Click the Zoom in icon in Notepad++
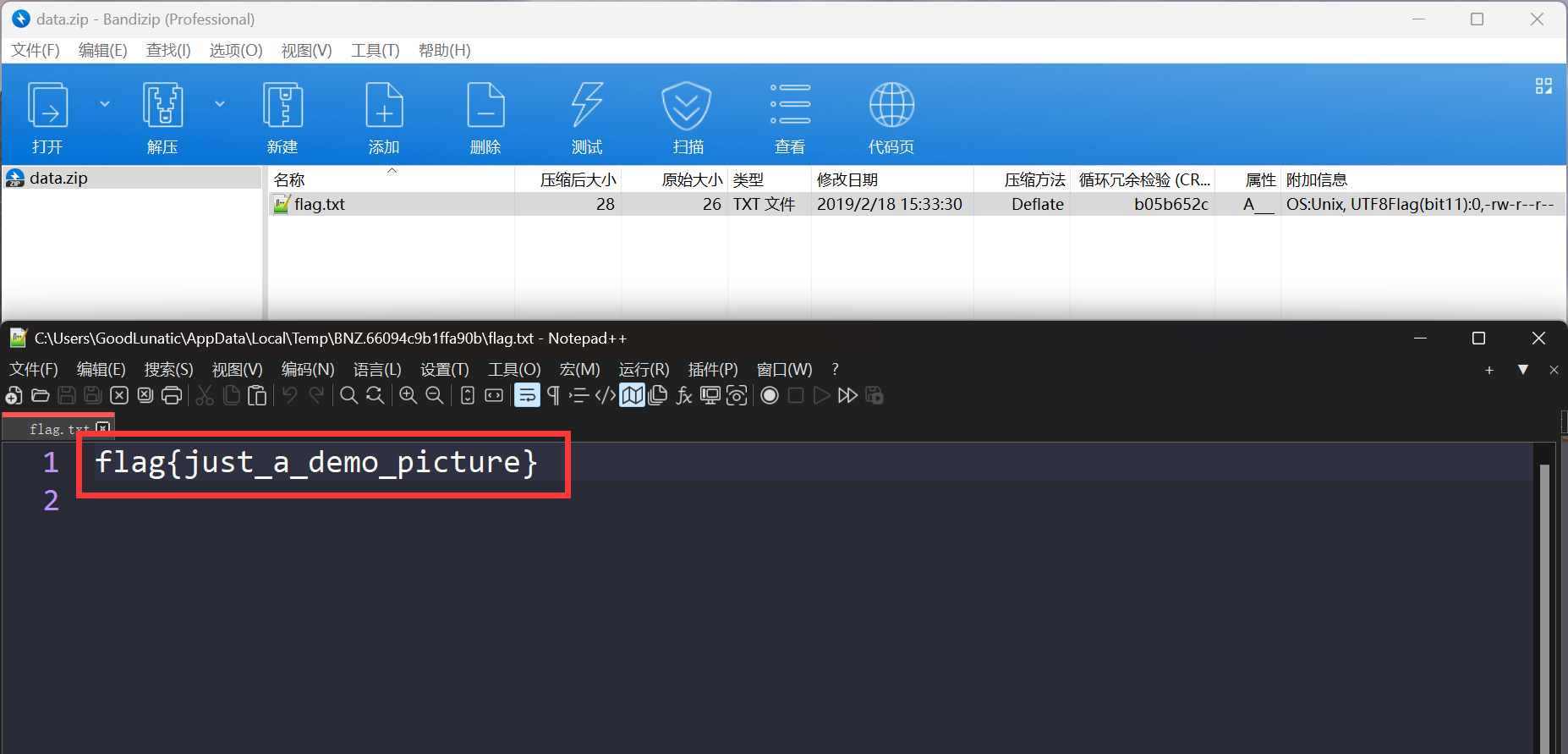The image size is (1568, 754). (408, 395)
